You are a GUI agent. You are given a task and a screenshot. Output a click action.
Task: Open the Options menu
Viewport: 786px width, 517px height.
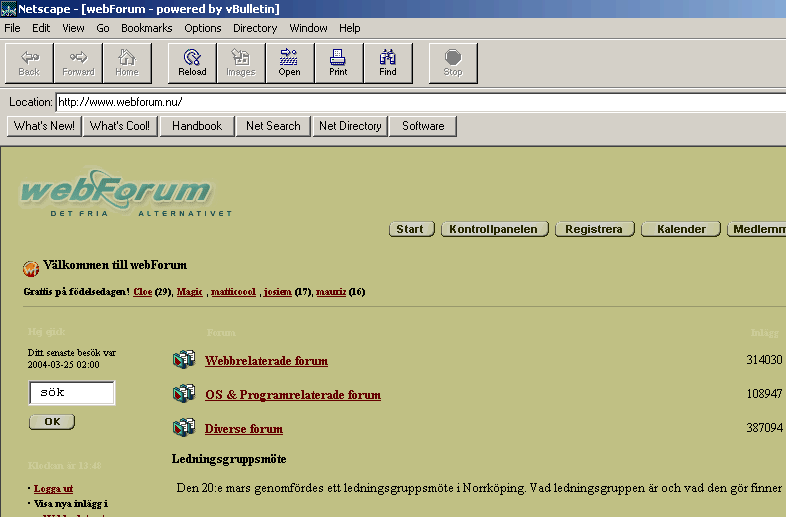pyautogui.click(x=203, y=28)
